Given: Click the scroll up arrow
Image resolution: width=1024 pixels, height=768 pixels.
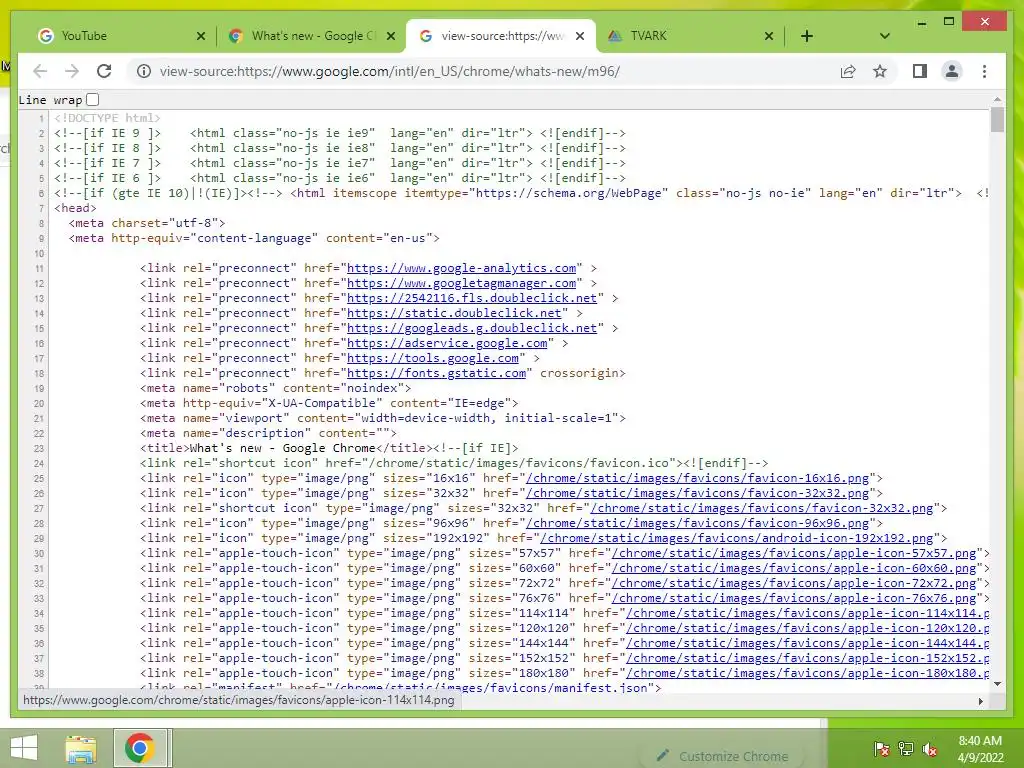Looking at the screenshot, I should tap(997, 99).
